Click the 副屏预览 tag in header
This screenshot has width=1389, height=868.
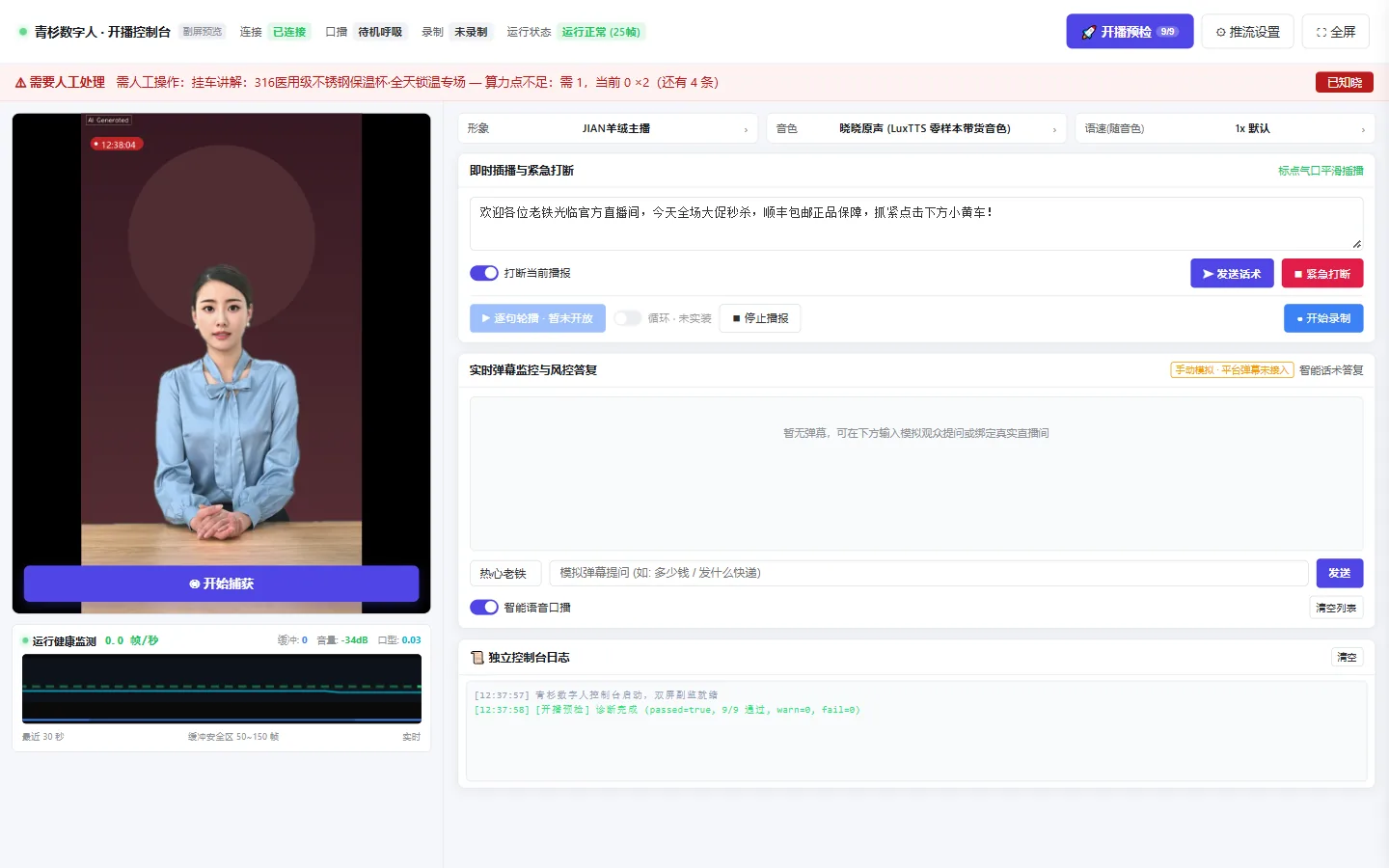[203, 32]
